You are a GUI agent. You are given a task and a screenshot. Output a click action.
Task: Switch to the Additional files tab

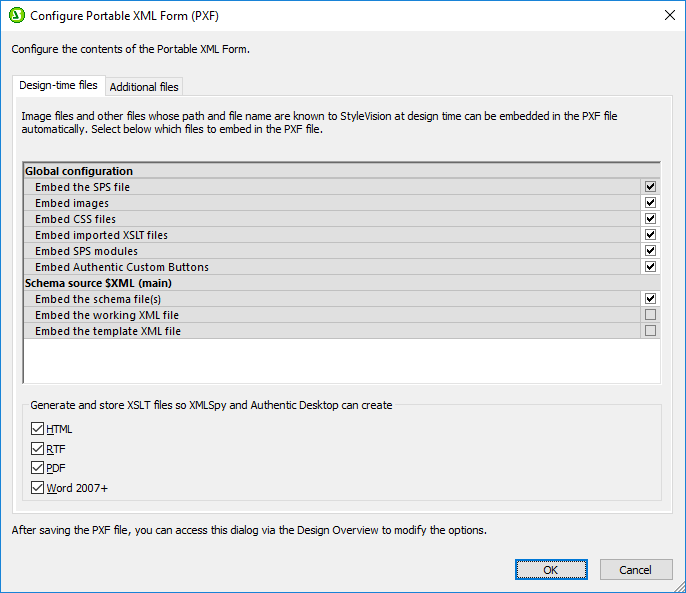(x=144, y=87)
